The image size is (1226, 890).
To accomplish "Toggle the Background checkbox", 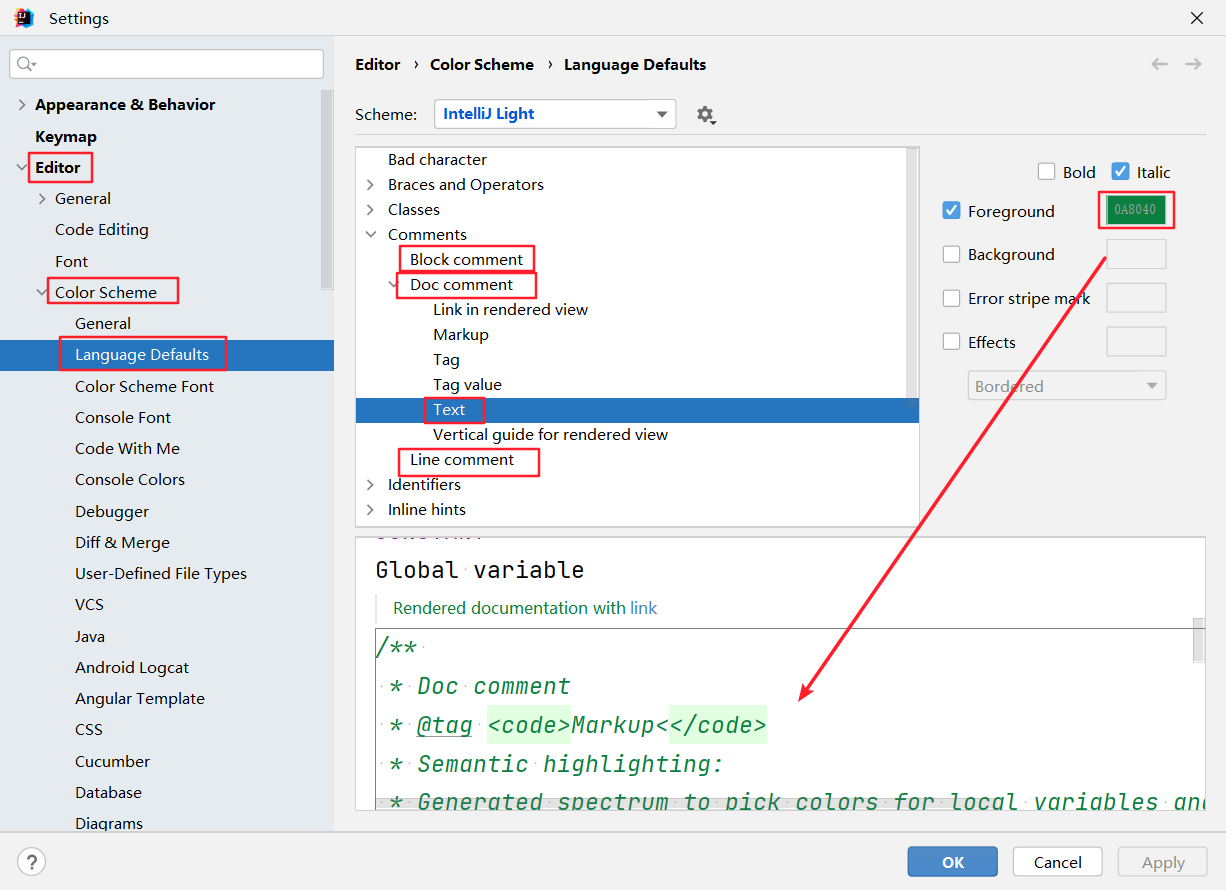I will click(952, 255).
